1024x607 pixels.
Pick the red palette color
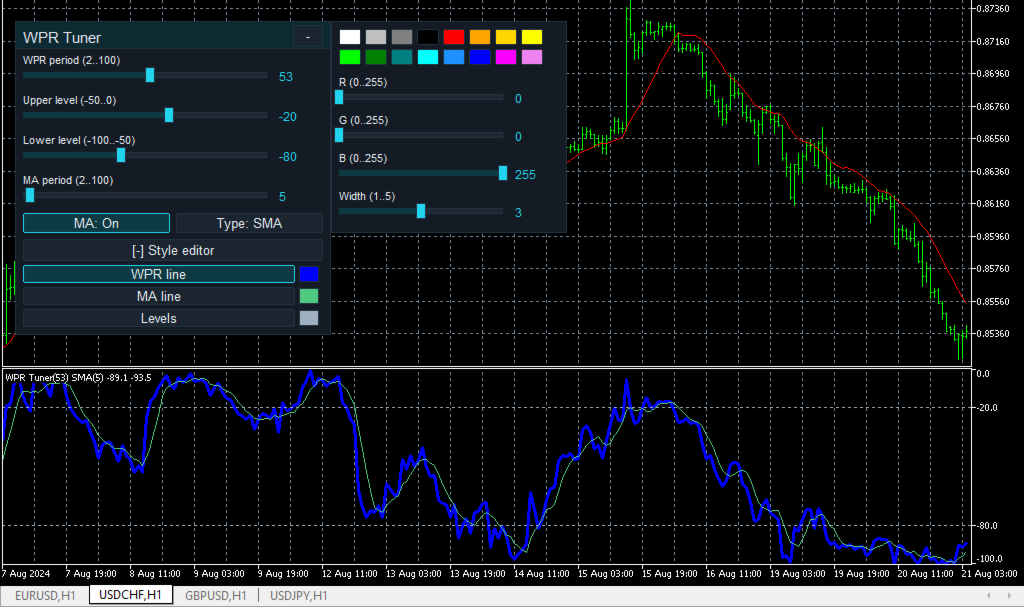click(x=454, y=37)
